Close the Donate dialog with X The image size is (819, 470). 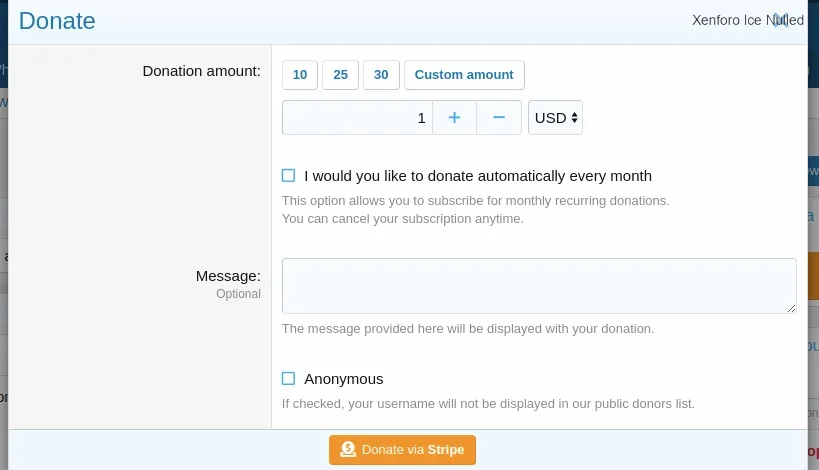[x=781, y=20]
